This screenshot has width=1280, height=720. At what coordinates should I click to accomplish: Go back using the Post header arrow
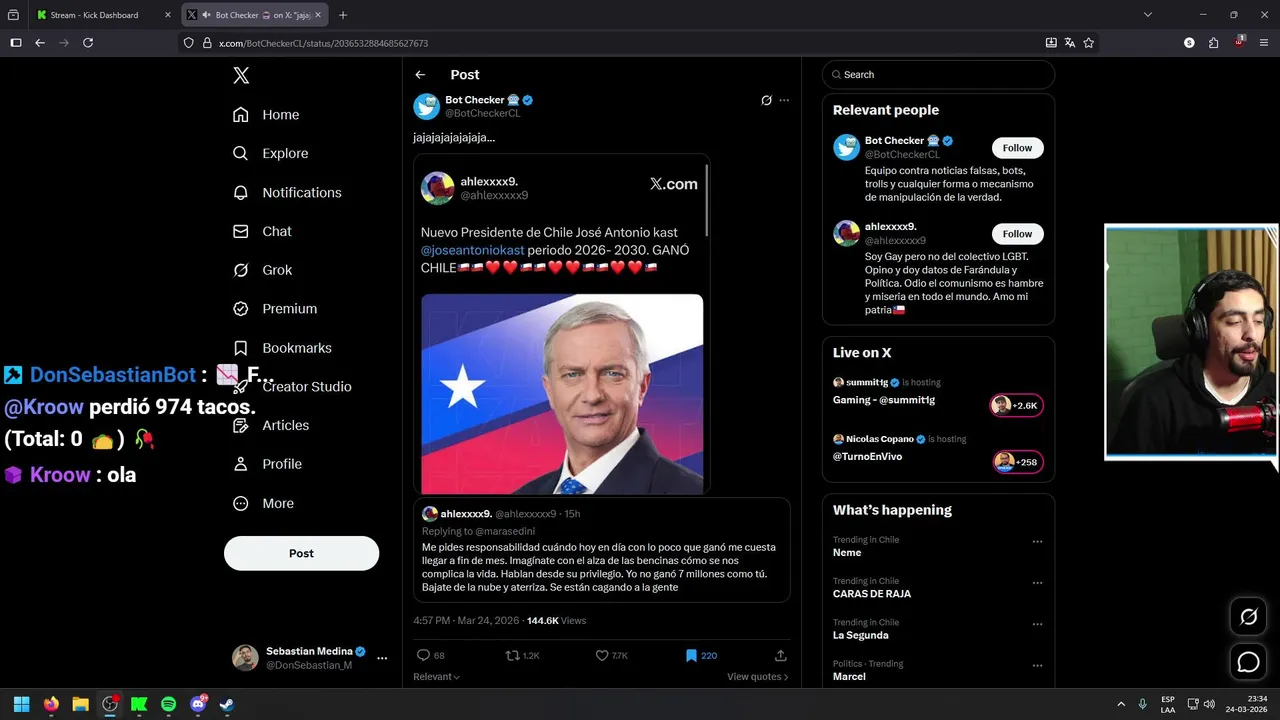pyautogui.click(x=420, y=75)
